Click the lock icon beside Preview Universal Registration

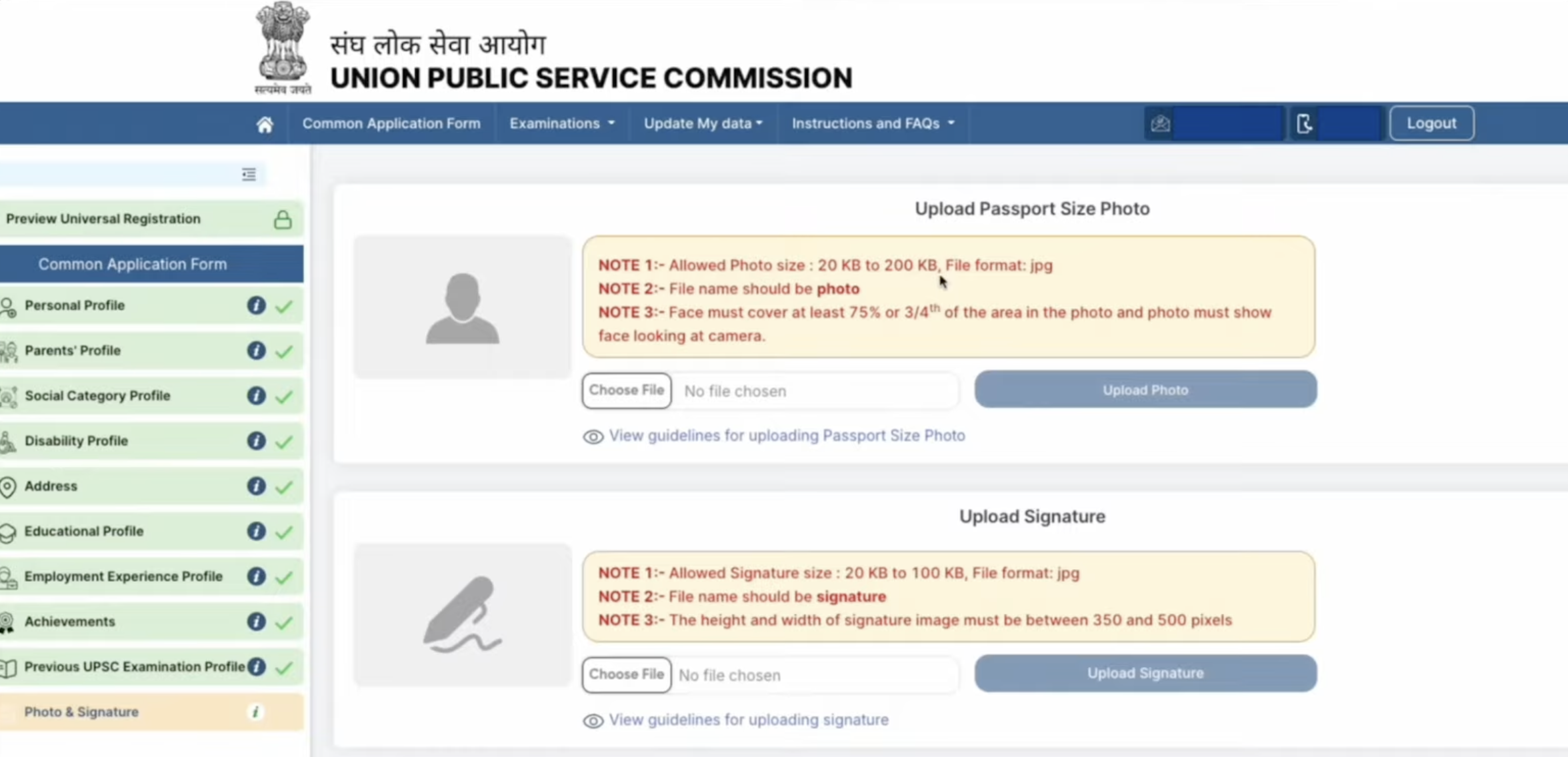(283, 220)
